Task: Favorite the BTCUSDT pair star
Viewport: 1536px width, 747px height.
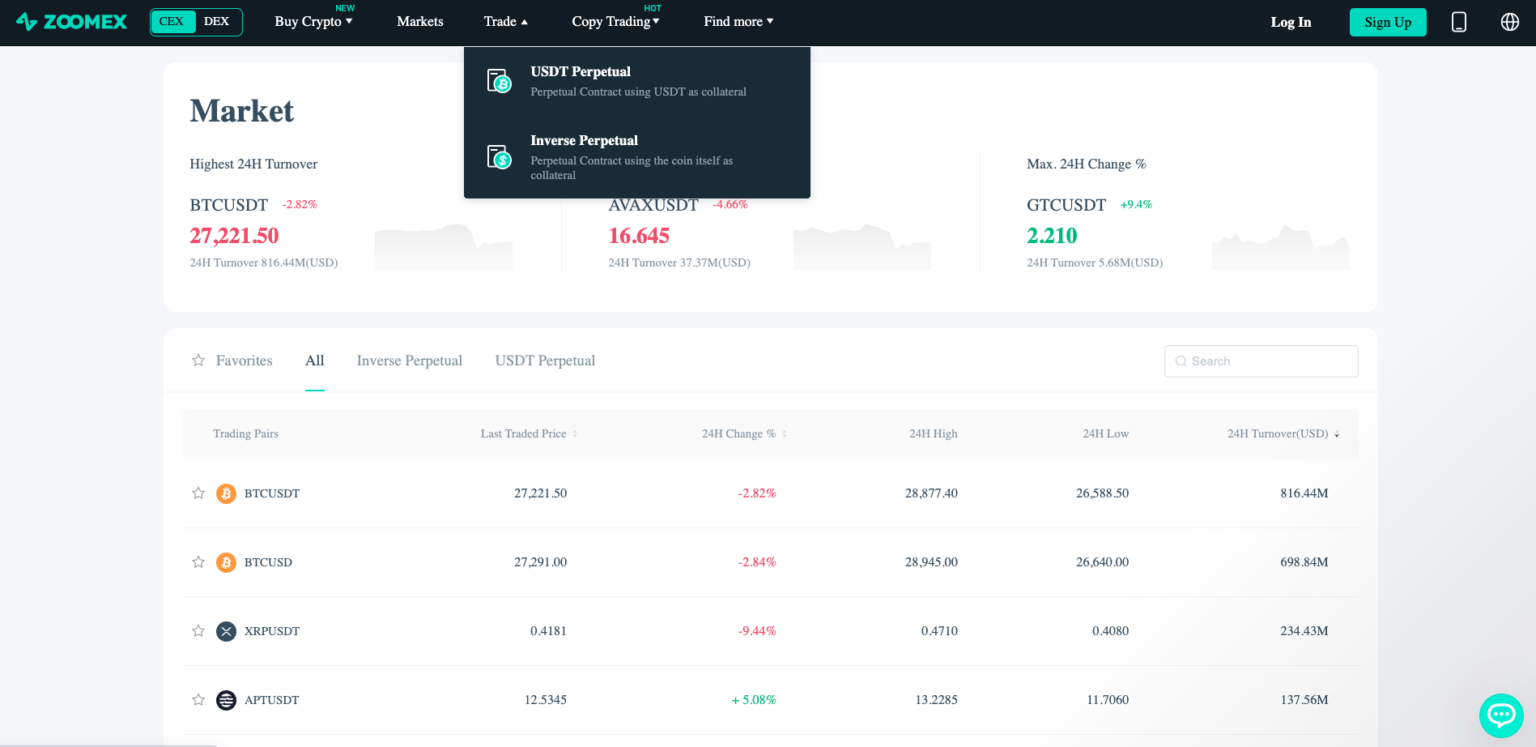Action: [x=198, y=493]
